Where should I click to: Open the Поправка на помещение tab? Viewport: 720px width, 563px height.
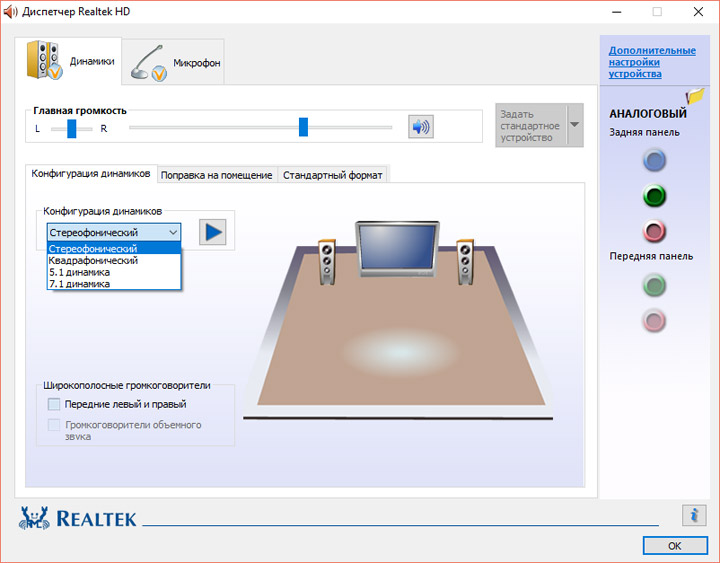[x=217, y=175]
